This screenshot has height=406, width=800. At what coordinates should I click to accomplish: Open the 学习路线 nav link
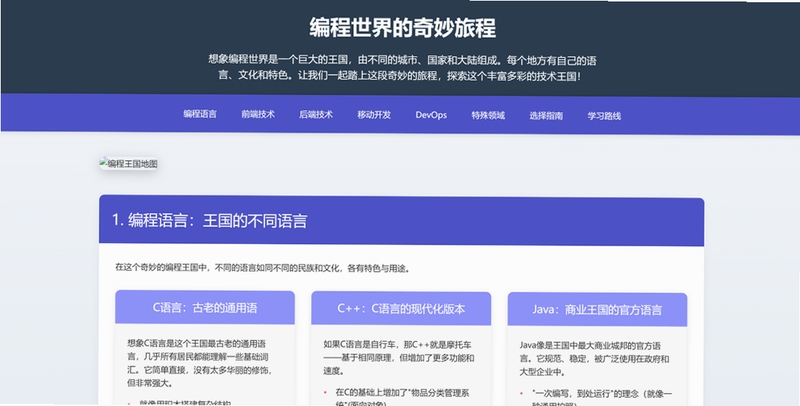[604, 116]
